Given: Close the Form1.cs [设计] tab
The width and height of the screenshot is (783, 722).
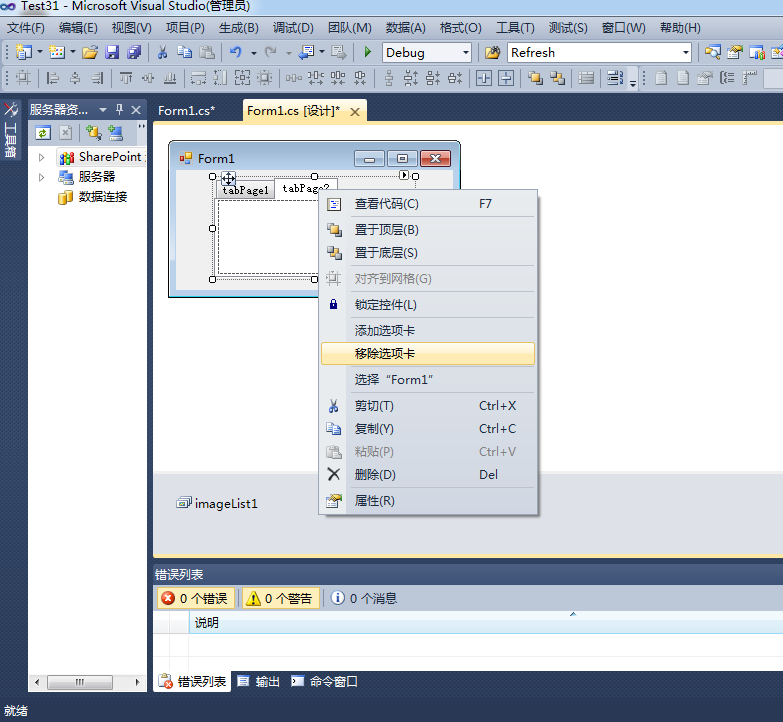Looking at the screenshot, I should (355, 112).
